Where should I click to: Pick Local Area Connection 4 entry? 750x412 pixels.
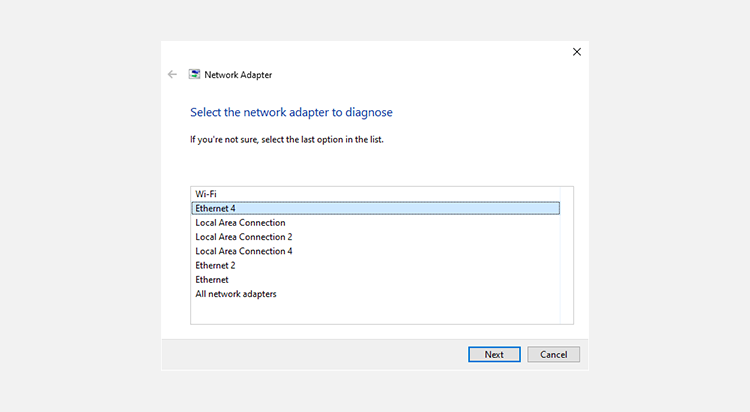(x=244, y=251)
